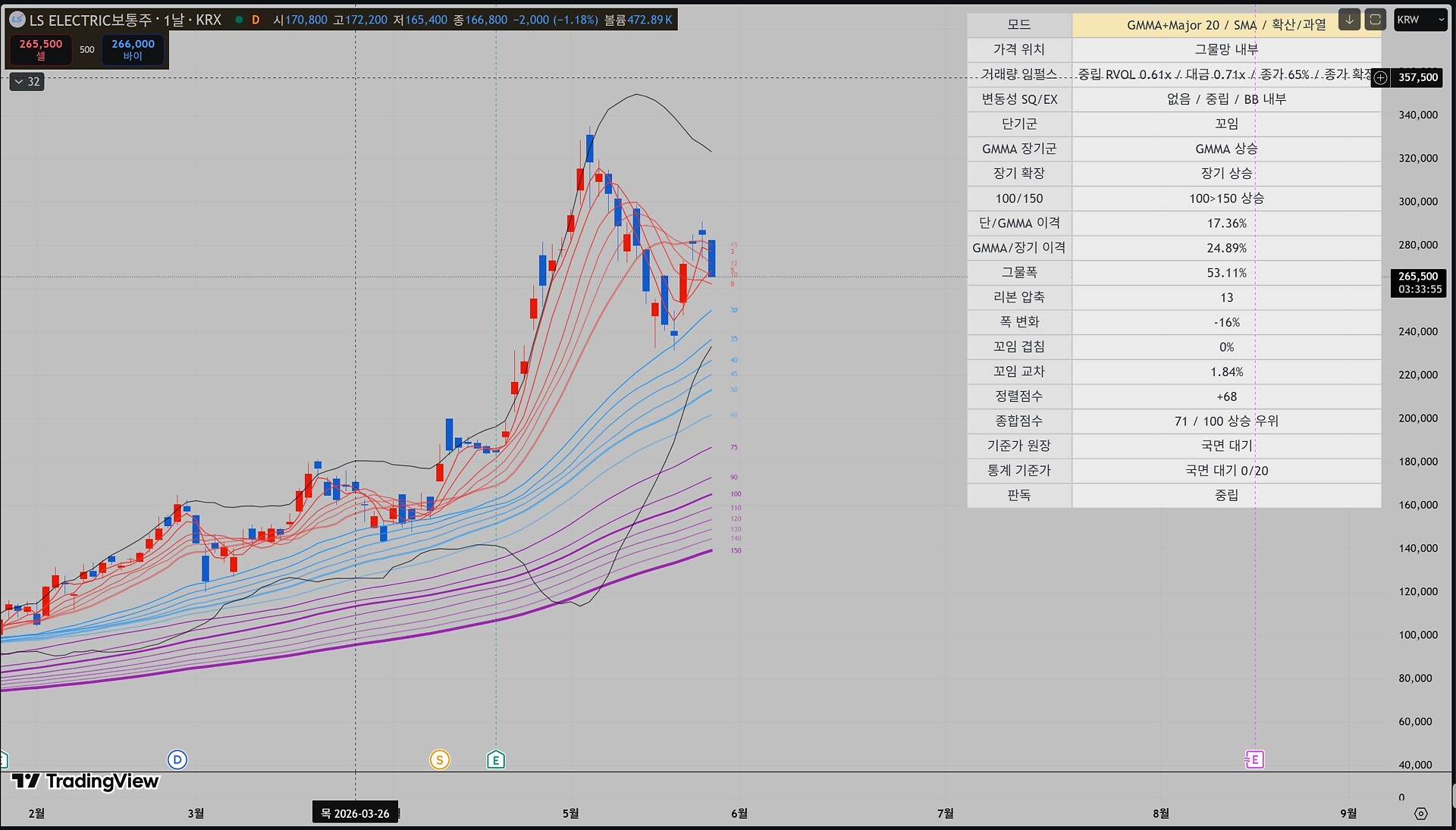The width and height of the screenshot is (1456, 830).
Task: Click the 장기 확장 row label
Action: pyautogui.click(x=1019, y=173)
